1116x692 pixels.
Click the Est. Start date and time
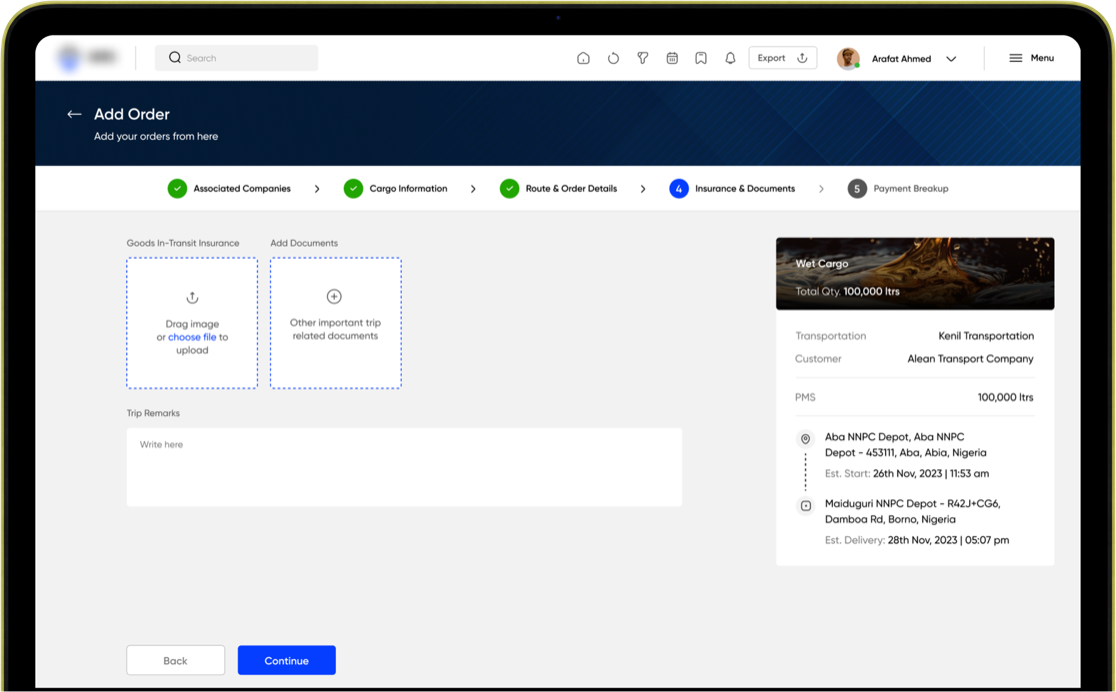(931, 473)
